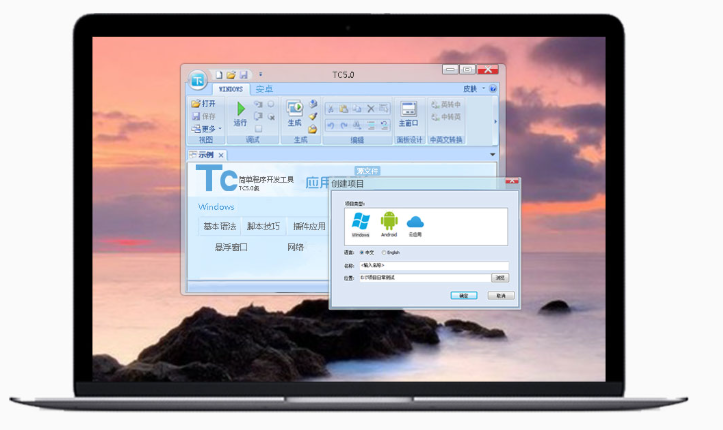This screenshot has height=430, width=723.
Task: Click the Paste clipboard icon in 编辑 group
Action: click(x=344, y=109)
